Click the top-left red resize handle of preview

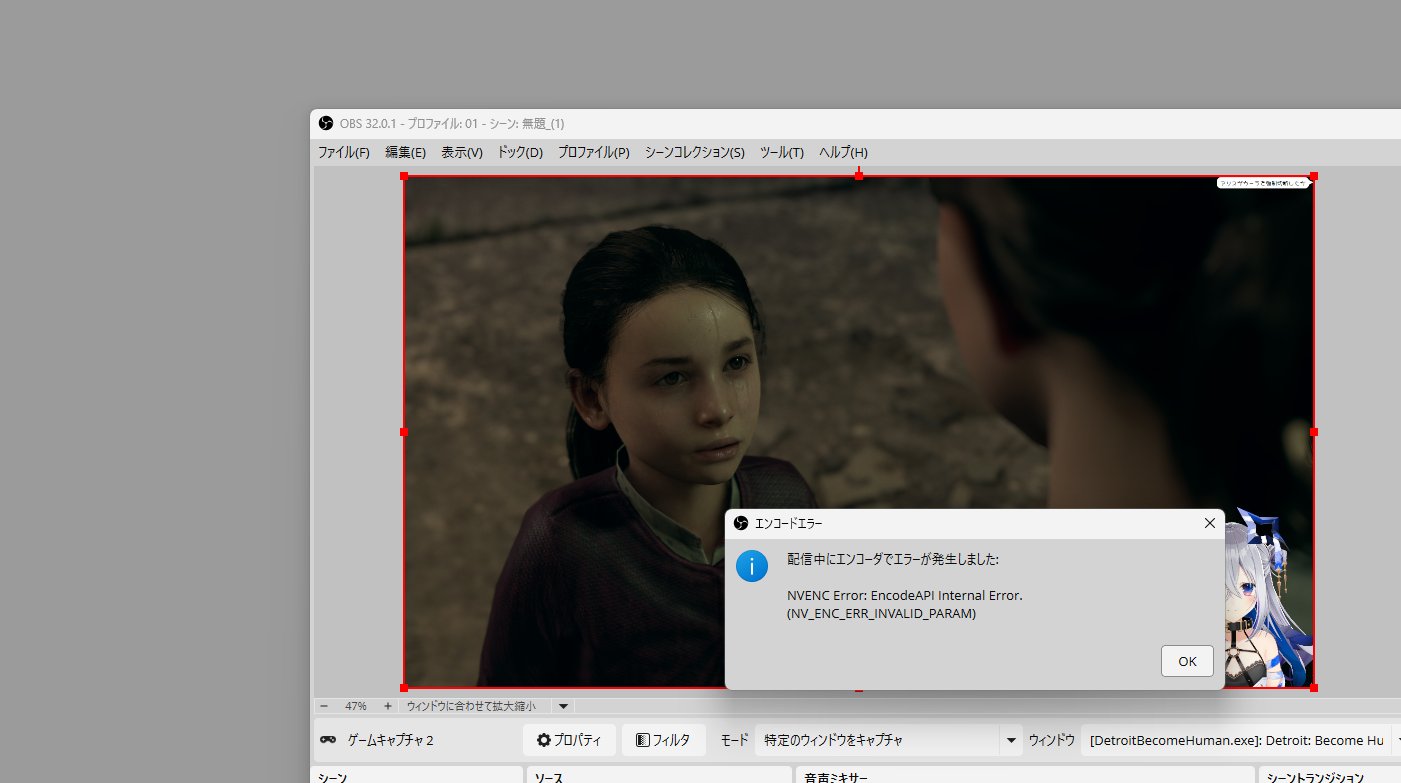pos(404,176)
